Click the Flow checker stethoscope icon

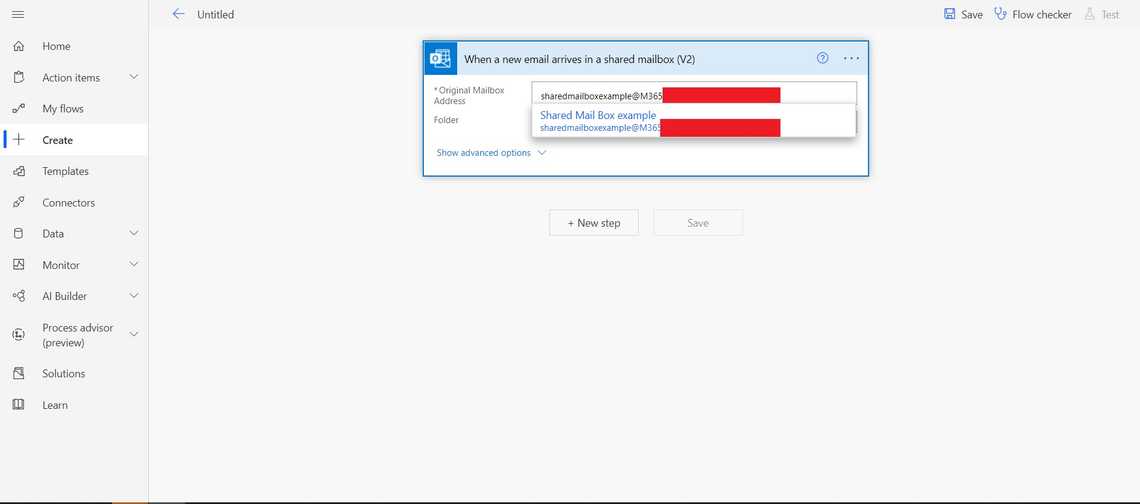pos(1000,14)
